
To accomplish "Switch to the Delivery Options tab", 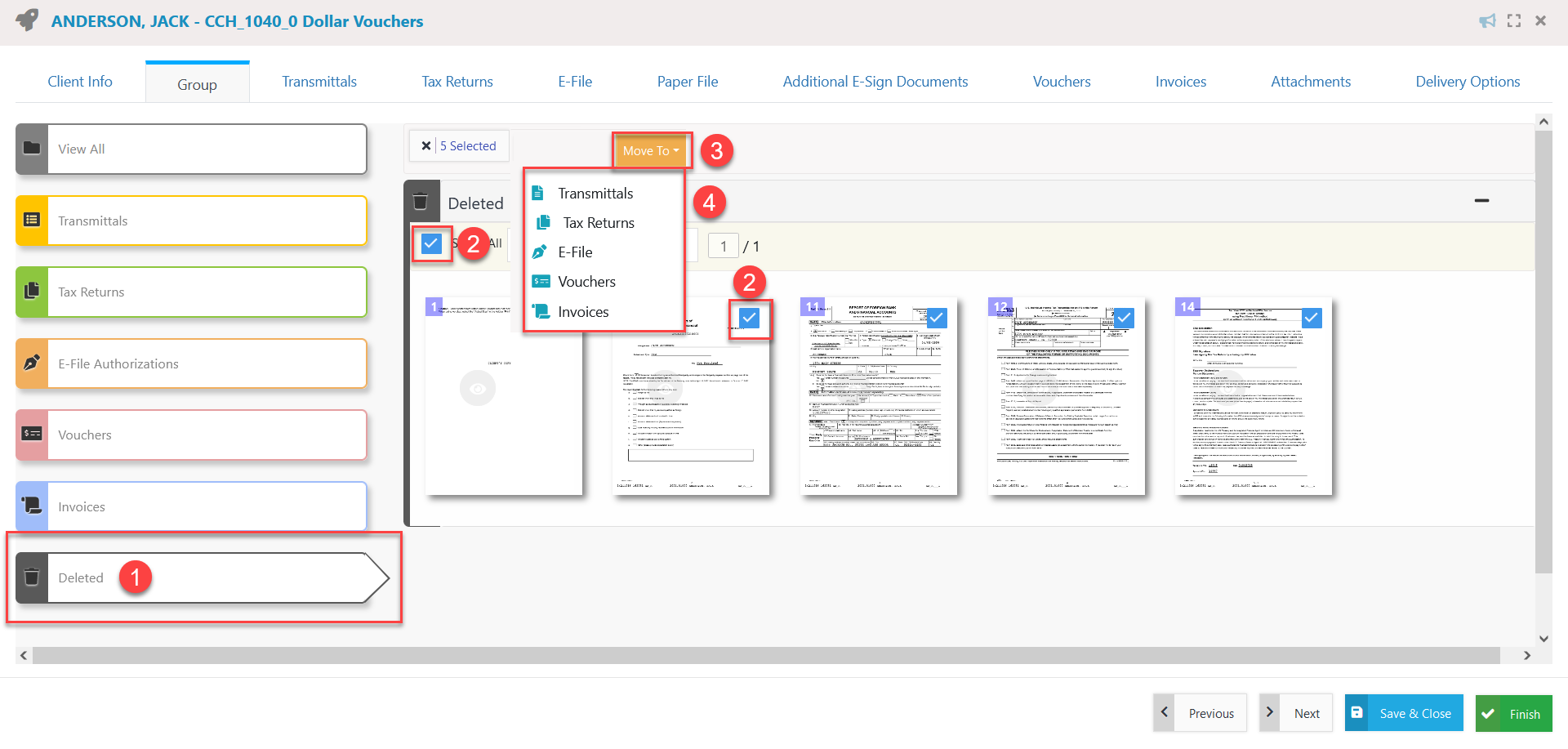I will point(1468,81).
